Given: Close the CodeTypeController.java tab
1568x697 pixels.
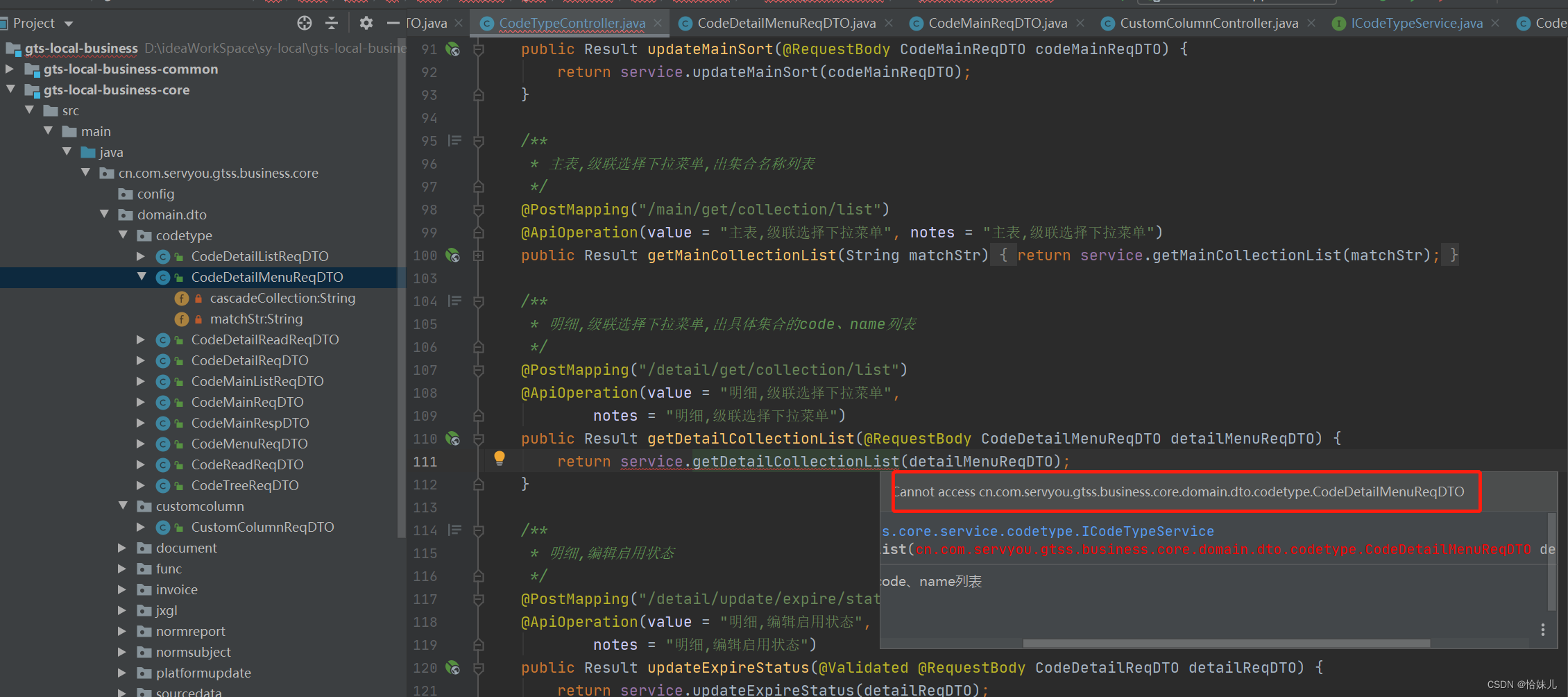Looking at the screenshot, I should pyautogui.click(x=658, y=23).
